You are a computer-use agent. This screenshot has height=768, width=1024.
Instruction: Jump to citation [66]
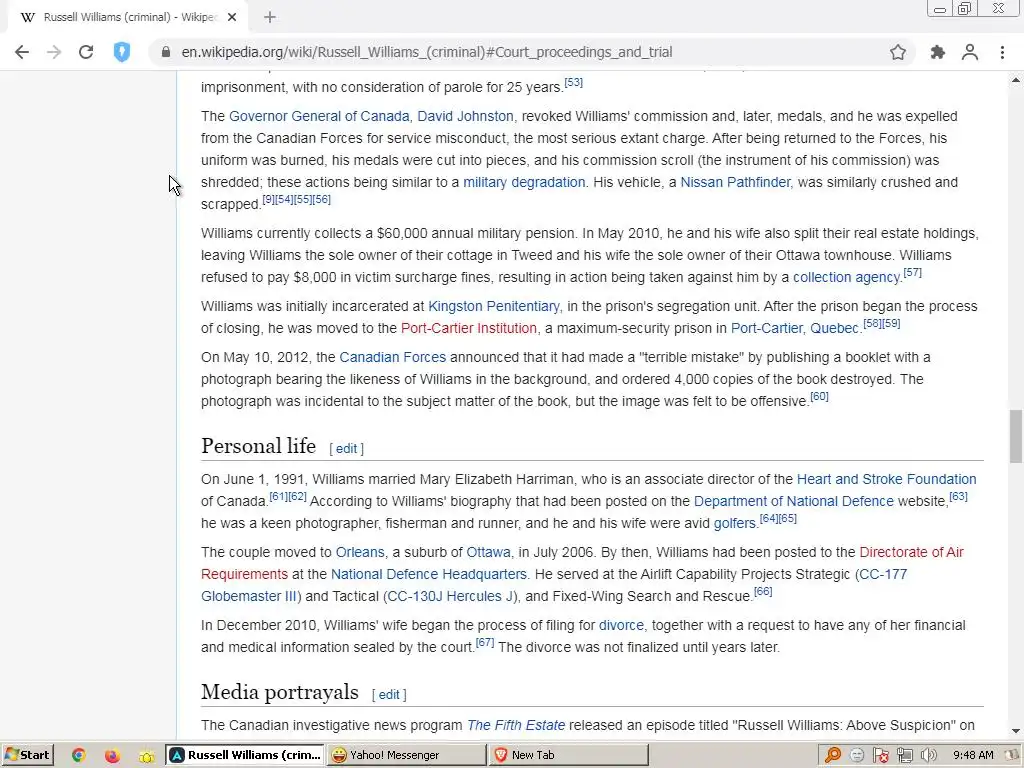pos(763,592)
